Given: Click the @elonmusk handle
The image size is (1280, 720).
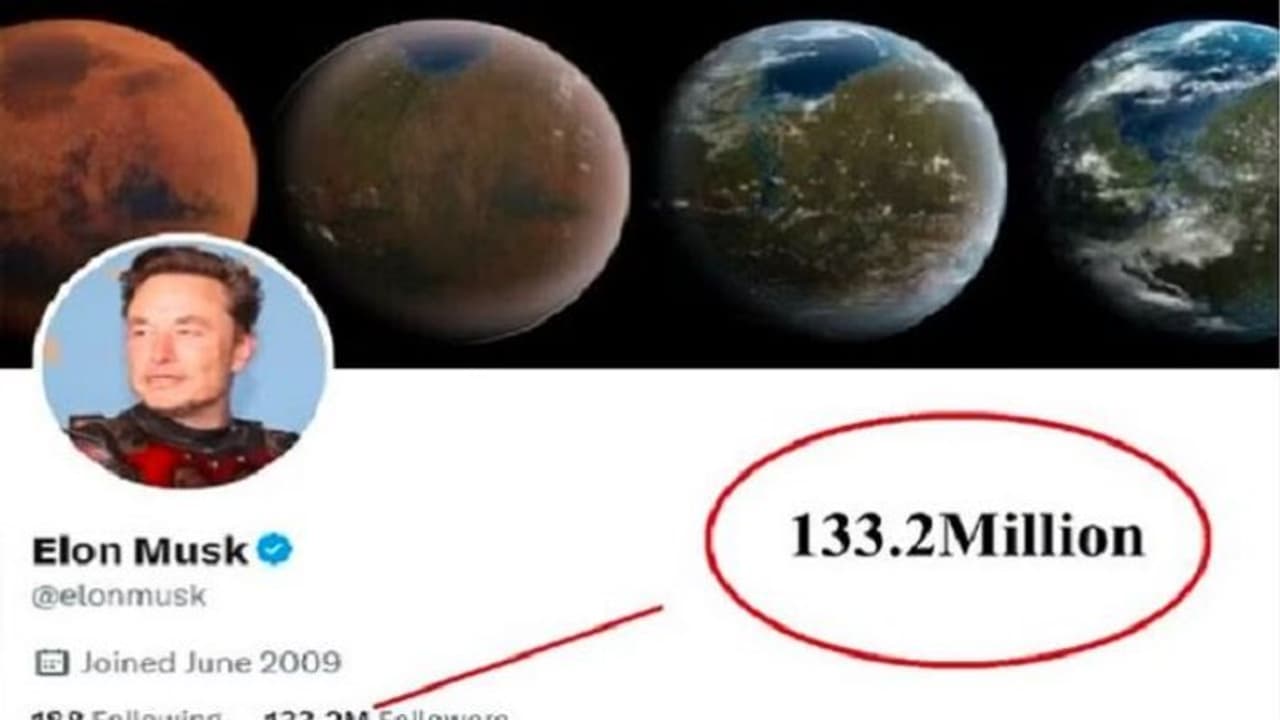Looking at the screenshot, I should (119, 596).
